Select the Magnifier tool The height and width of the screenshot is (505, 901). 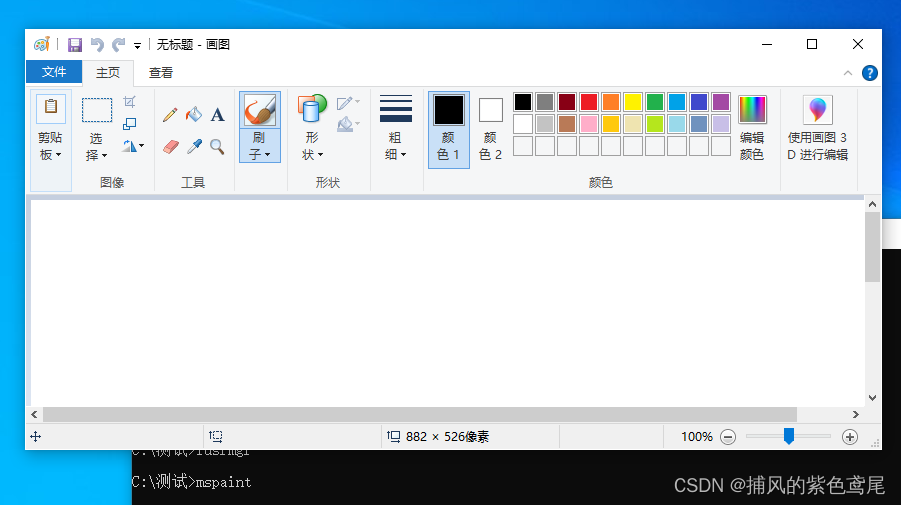(217, 147)
